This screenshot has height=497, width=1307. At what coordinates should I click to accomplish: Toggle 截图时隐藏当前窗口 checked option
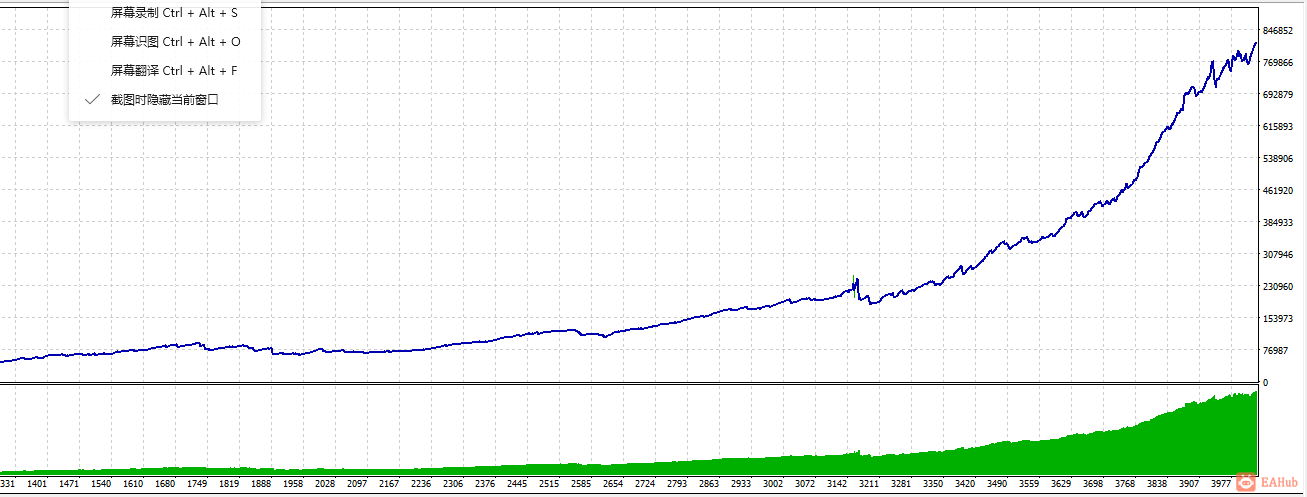coord(165,100)
